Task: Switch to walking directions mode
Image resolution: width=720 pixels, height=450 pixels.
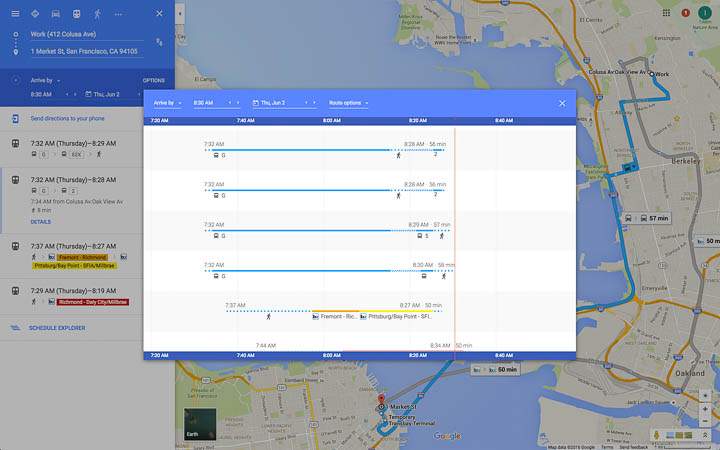Action: click(x=97, y=14)
